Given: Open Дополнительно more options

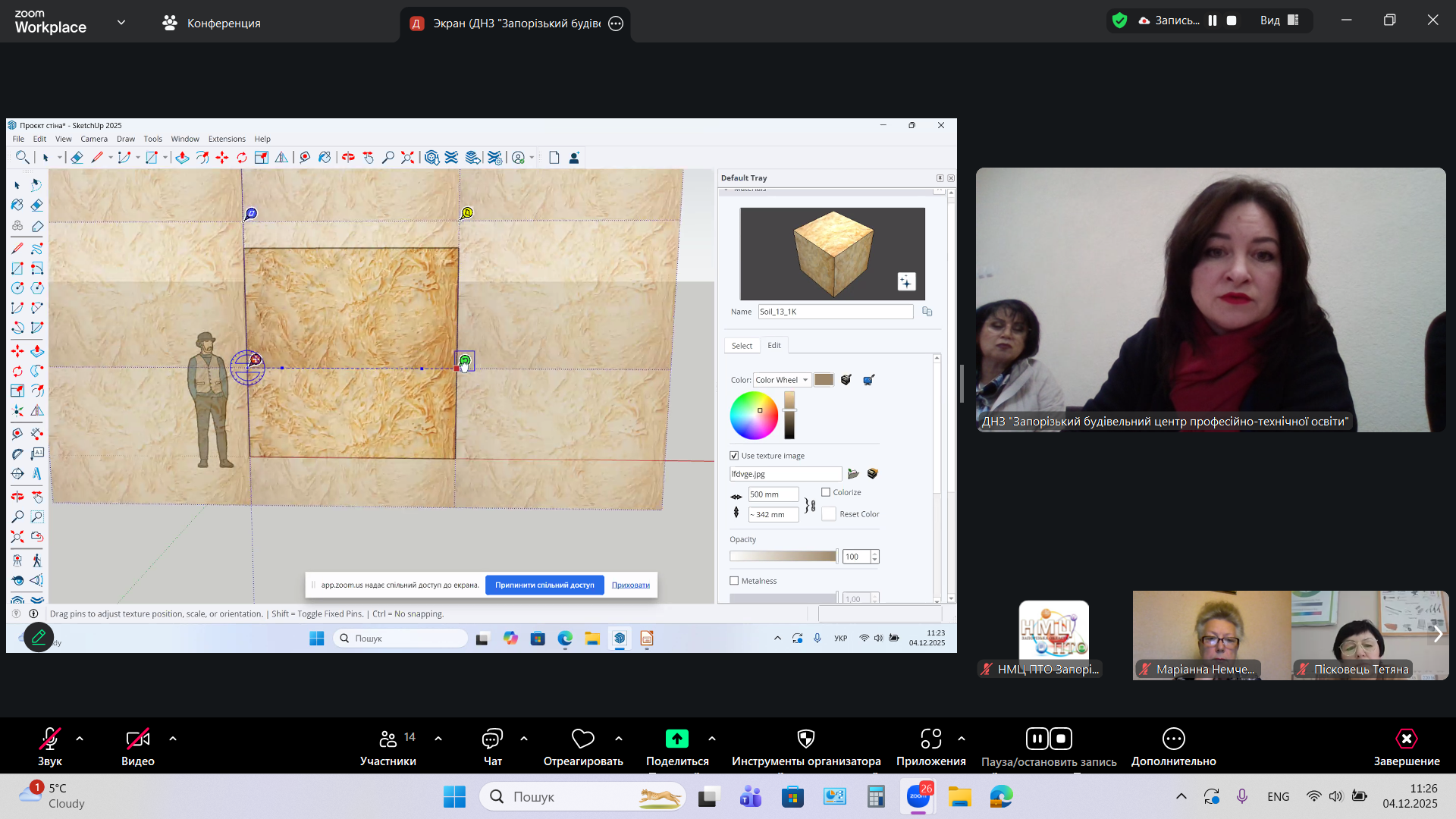Looking at the screenshot, I should (1174, 746).
